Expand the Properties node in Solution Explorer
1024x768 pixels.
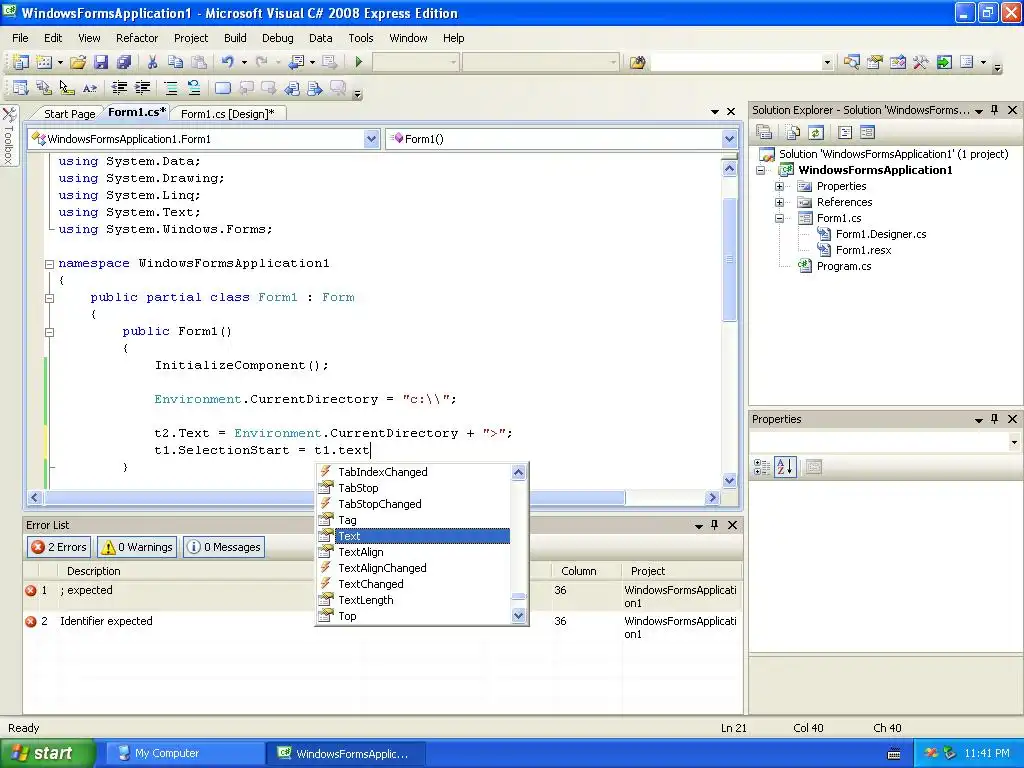[x=779, y=186]
